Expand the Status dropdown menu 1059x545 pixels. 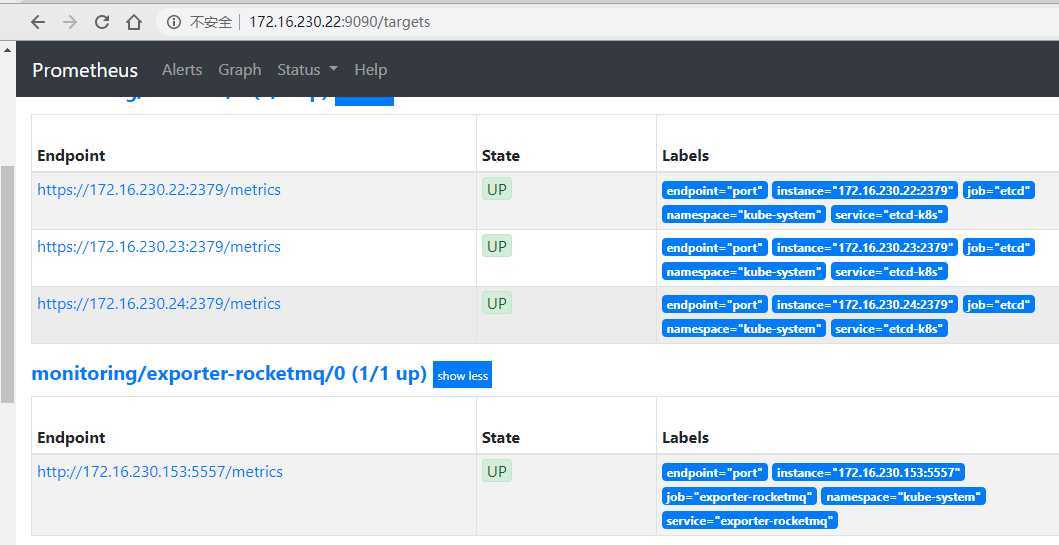pos(307,70)
